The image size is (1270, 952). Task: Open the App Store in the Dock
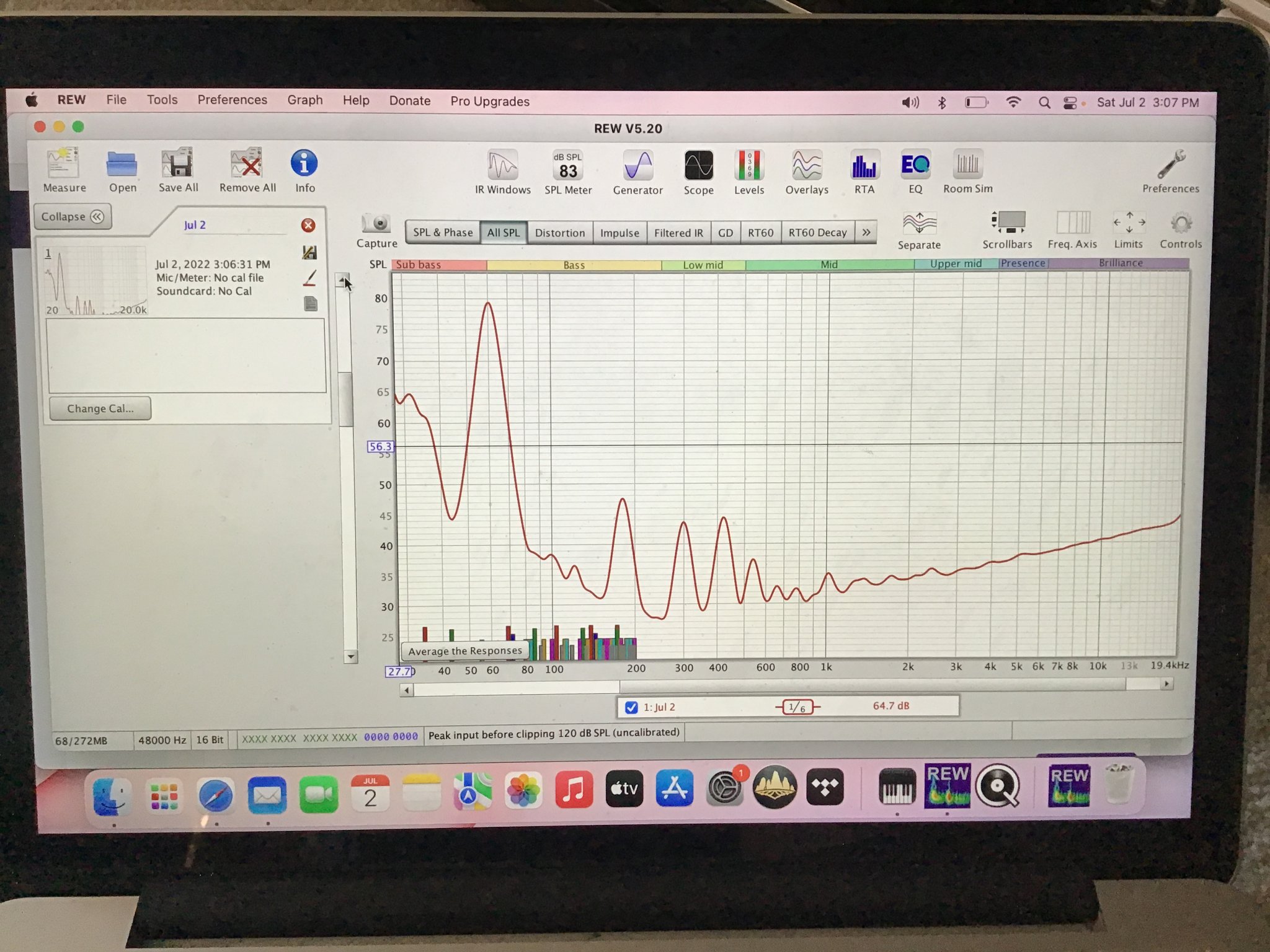coord(674,788)
